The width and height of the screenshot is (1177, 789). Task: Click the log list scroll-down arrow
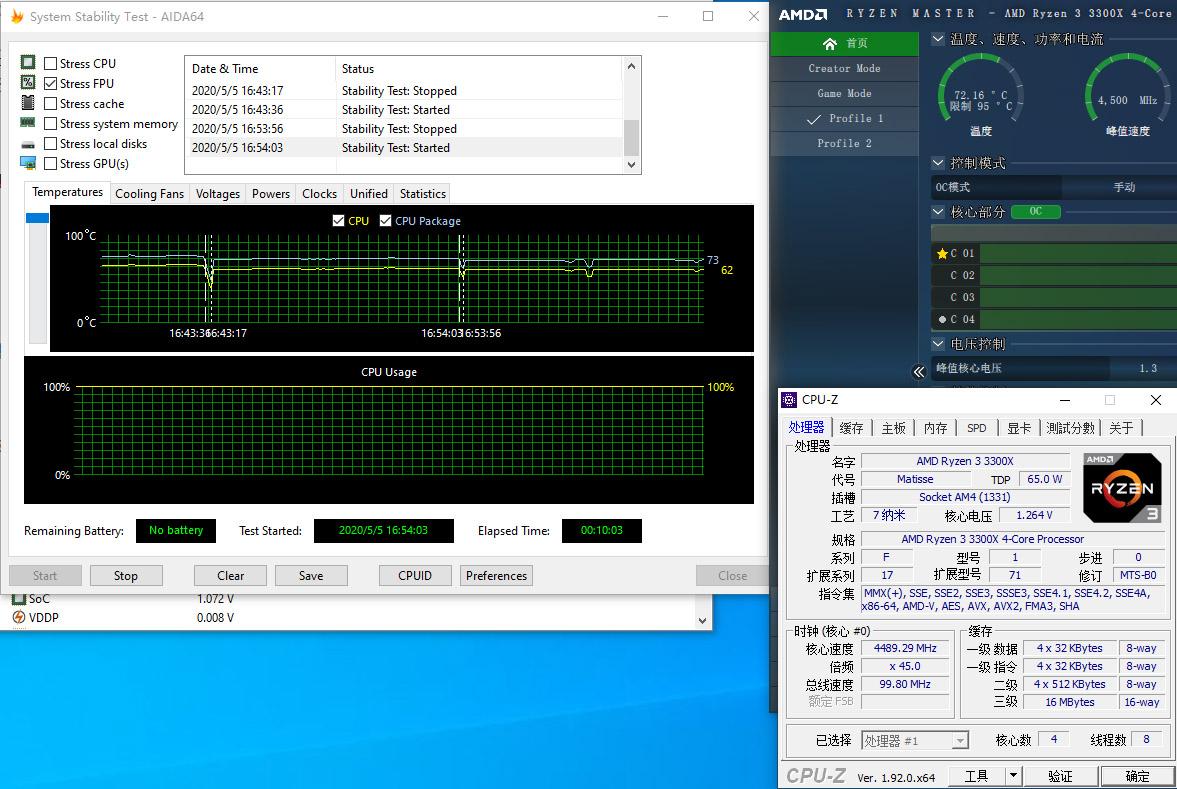pos(631,164)
